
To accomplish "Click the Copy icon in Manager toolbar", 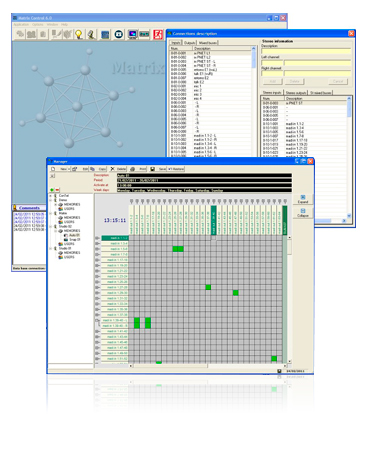I will (x=92, y=169).
